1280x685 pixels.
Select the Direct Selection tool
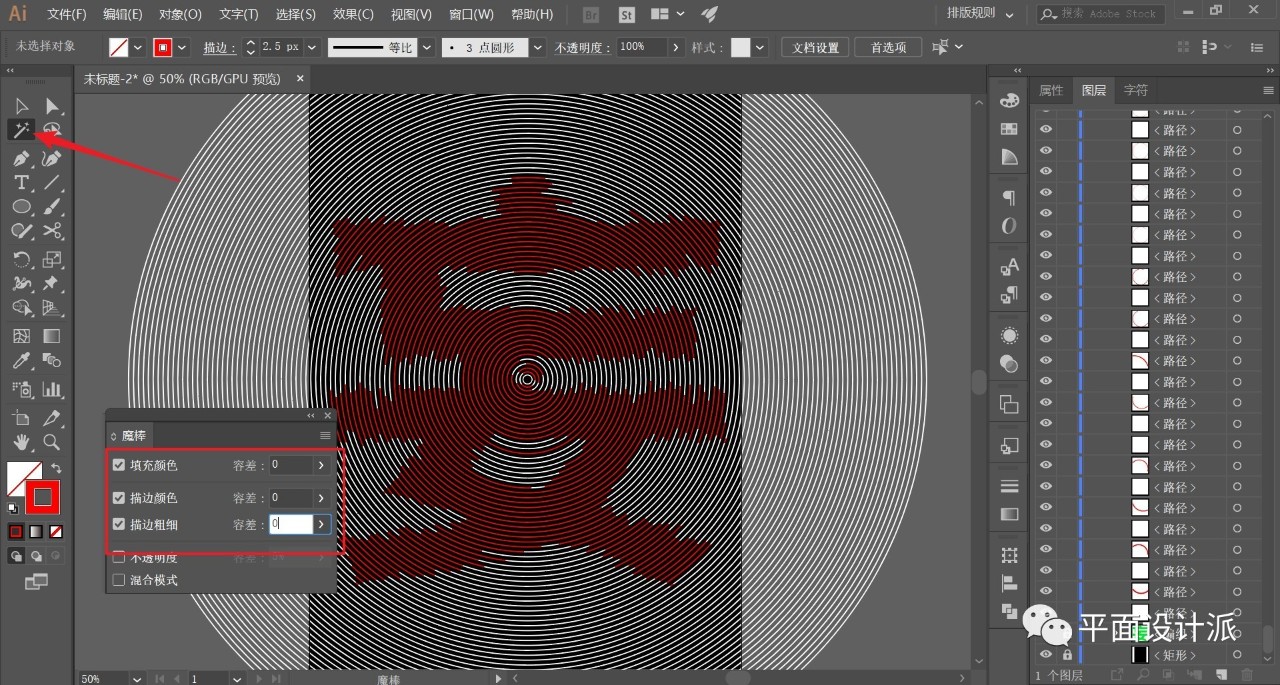52,106
